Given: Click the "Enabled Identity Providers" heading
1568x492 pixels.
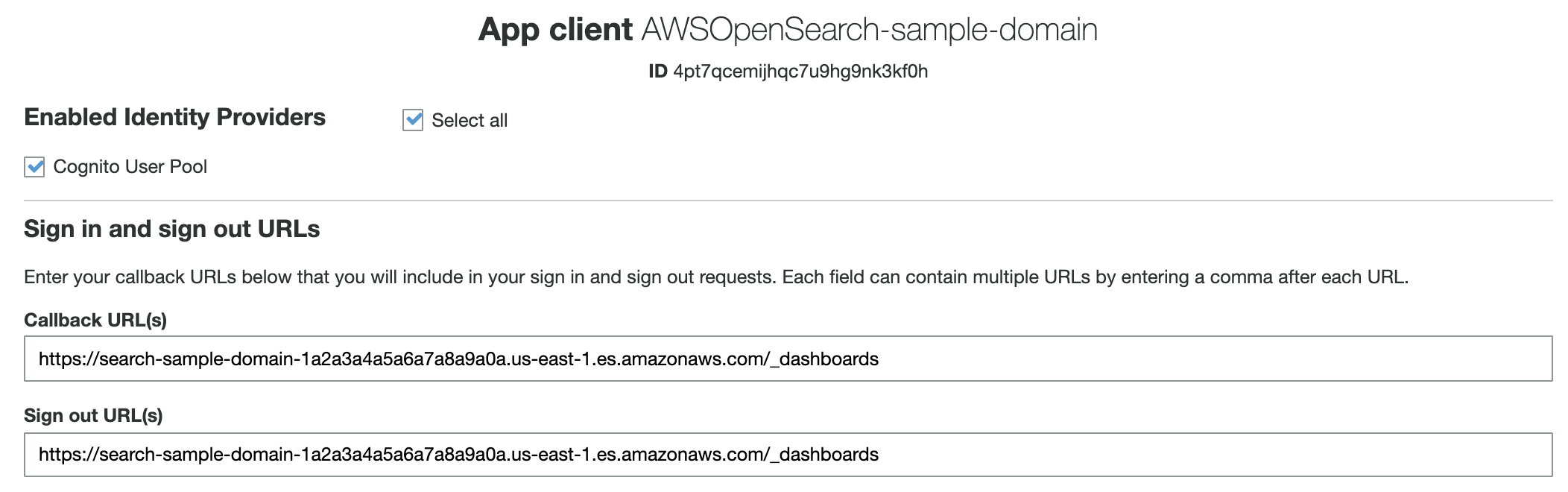Looking at the screenshot, I should tap(174, 118).
